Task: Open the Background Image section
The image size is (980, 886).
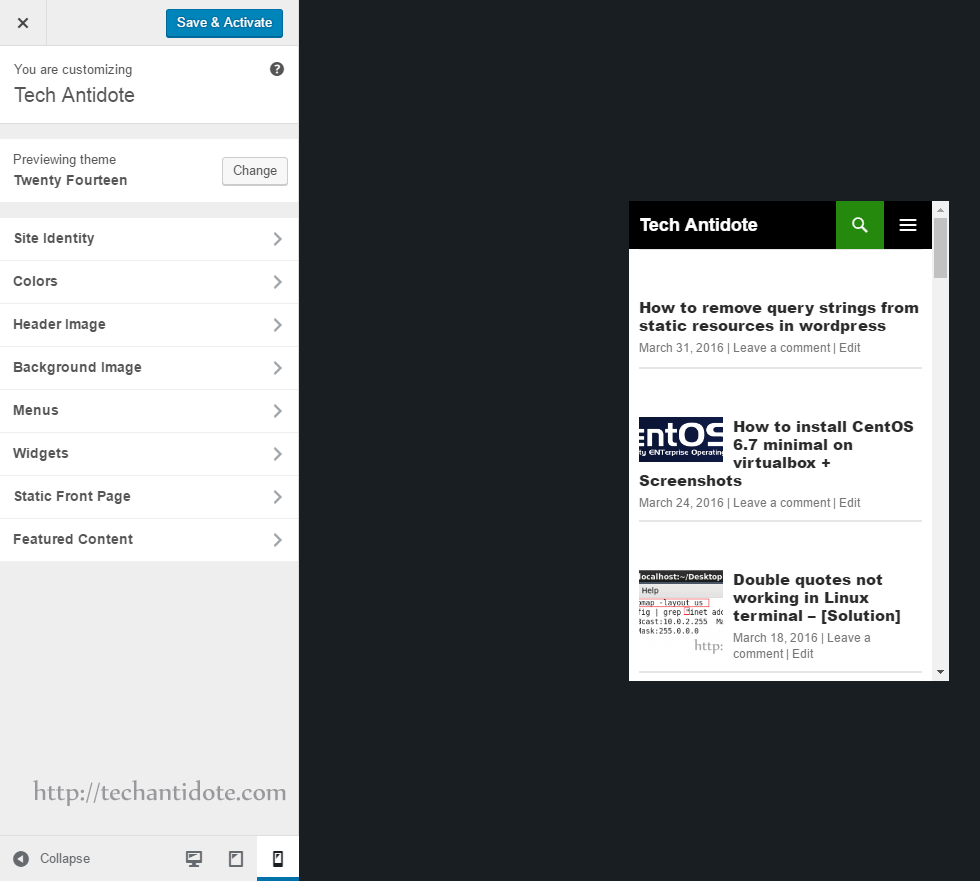Action: 149,367
